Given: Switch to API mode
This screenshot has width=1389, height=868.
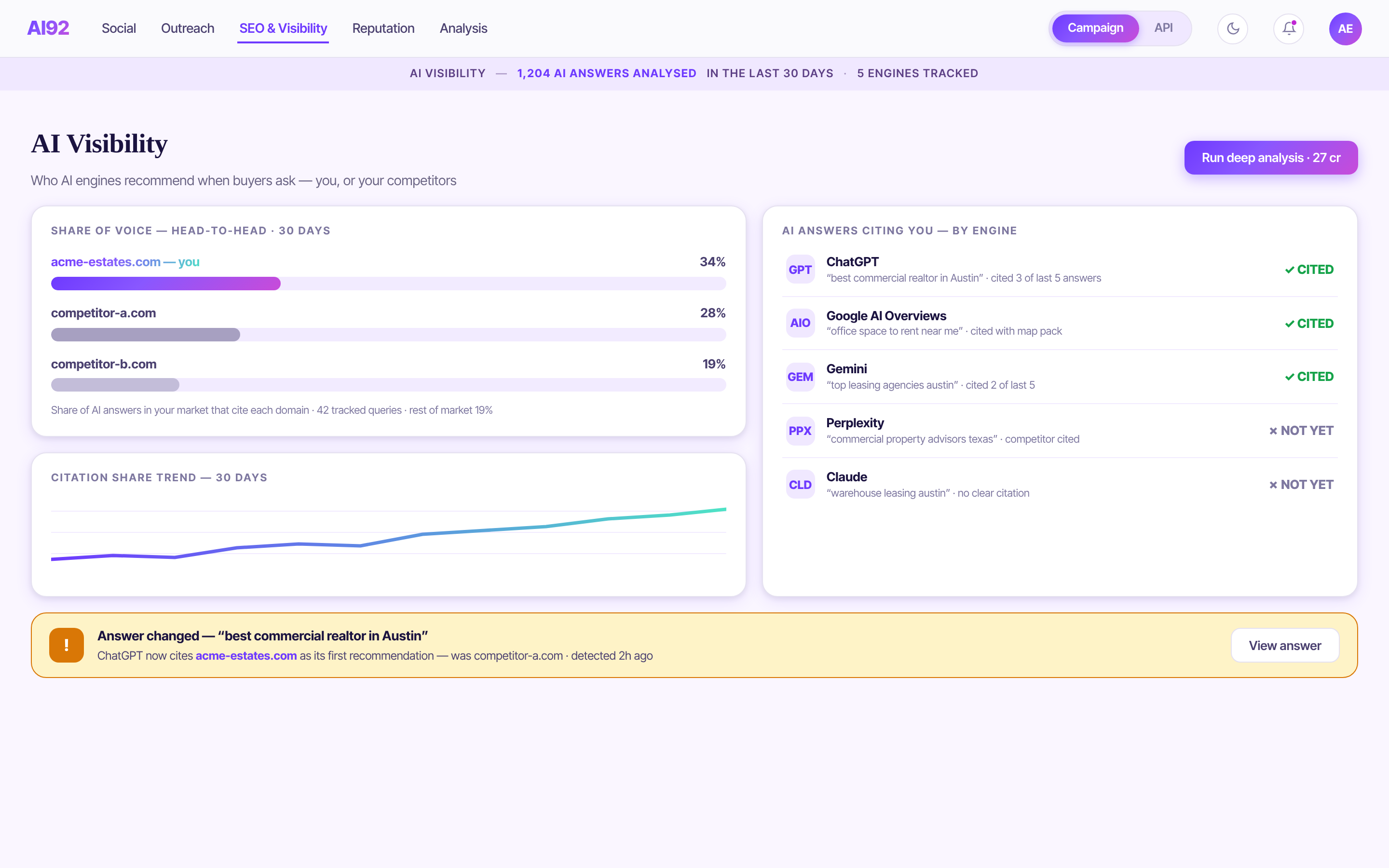Looking at the screenshot, I should (1163, 28).
